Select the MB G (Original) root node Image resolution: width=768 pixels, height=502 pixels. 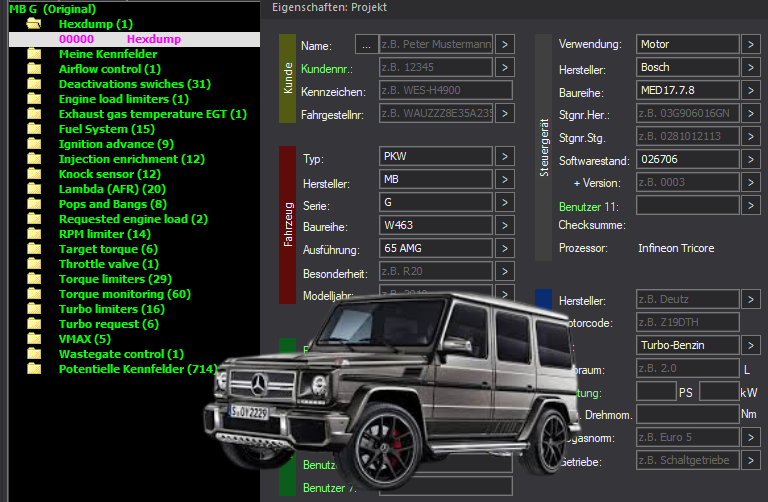point(52,9)
